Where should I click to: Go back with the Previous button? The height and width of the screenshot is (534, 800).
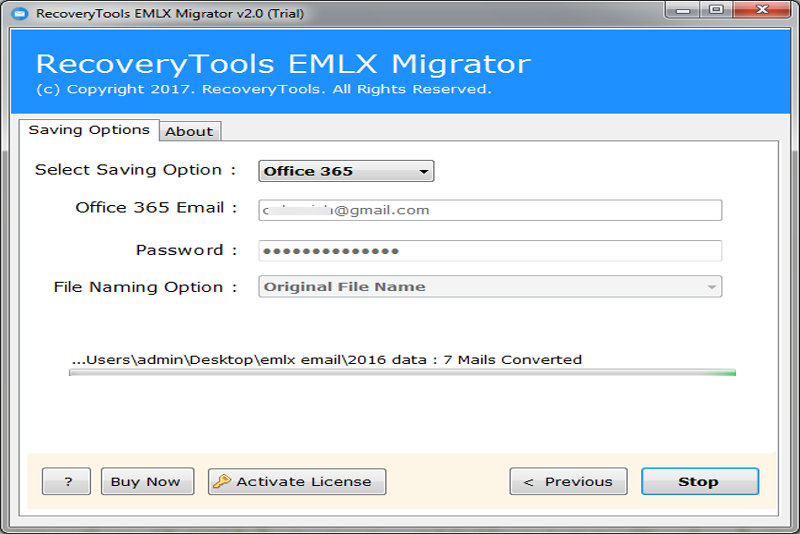(568, 481)
